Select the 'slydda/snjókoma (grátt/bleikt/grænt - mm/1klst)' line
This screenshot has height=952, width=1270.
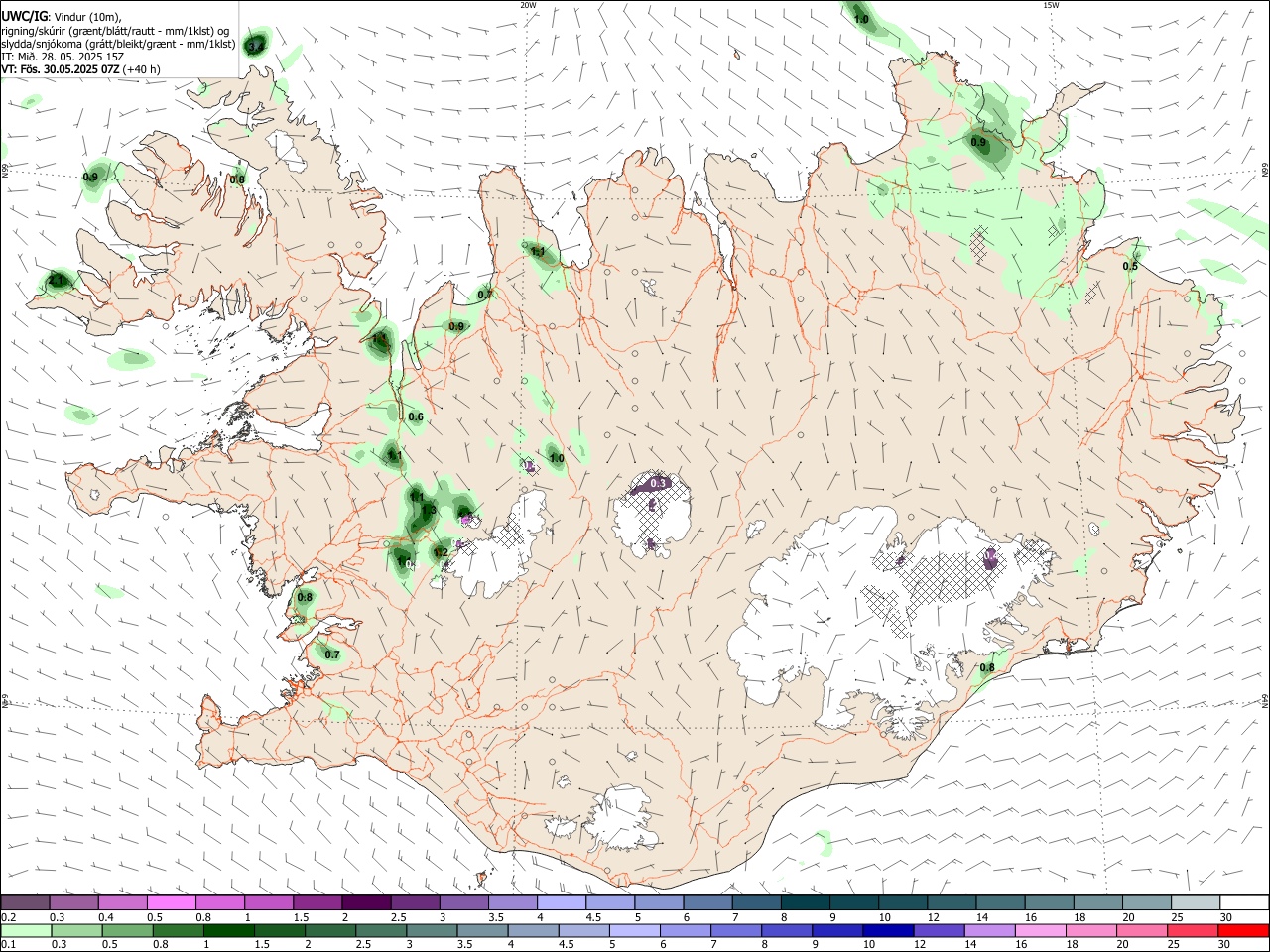[118, 44]
